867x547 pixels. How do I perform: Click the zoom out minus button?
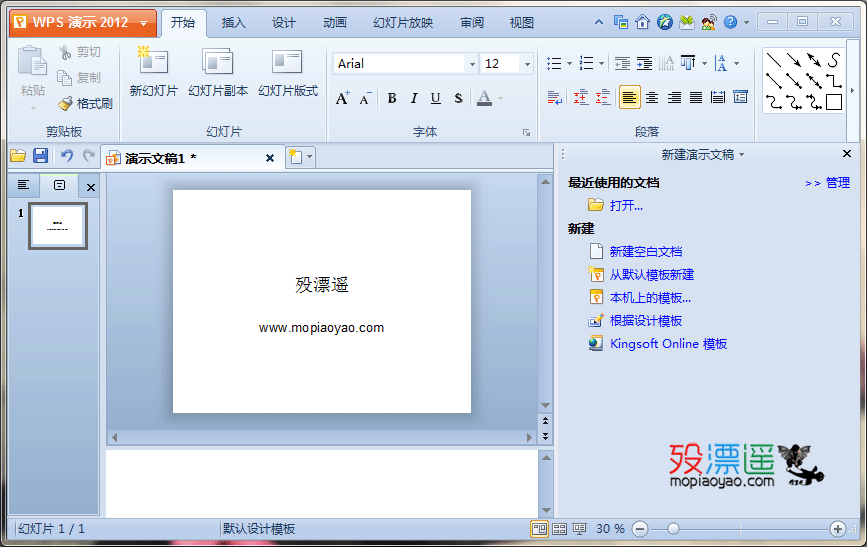click(640, 529)
